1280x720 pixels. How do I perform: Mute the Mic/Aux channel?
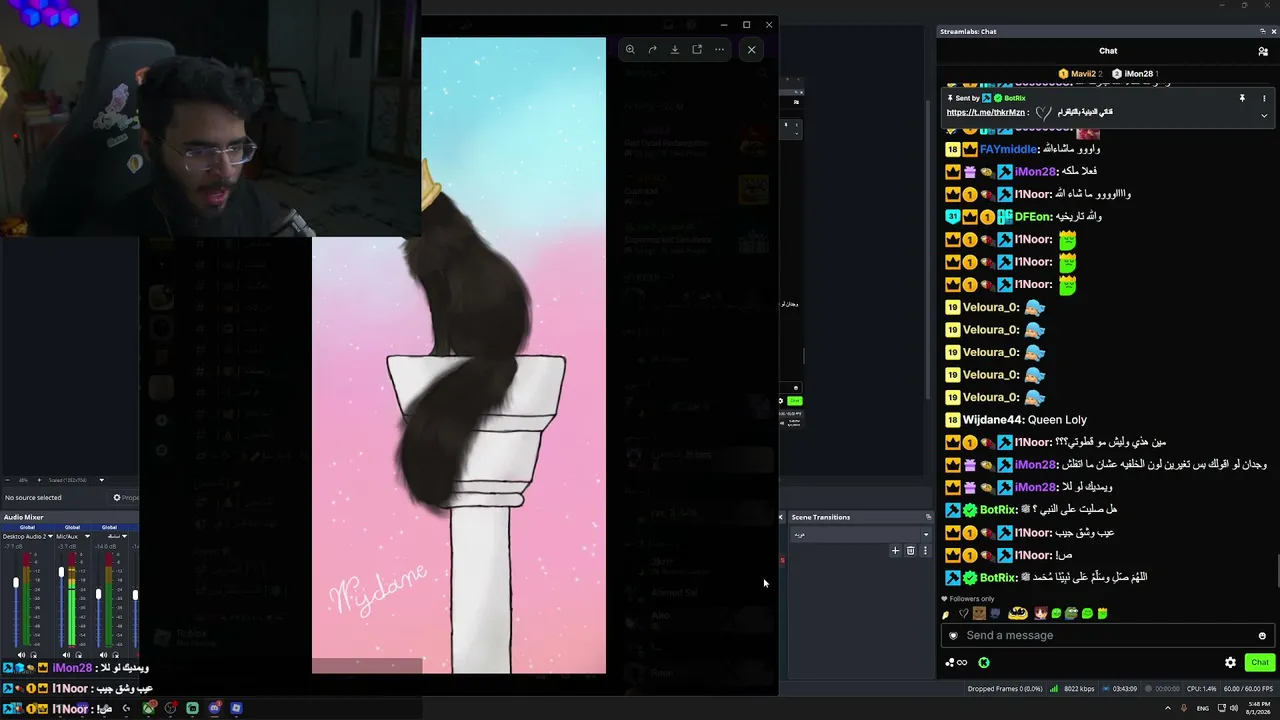coord(66,655)
